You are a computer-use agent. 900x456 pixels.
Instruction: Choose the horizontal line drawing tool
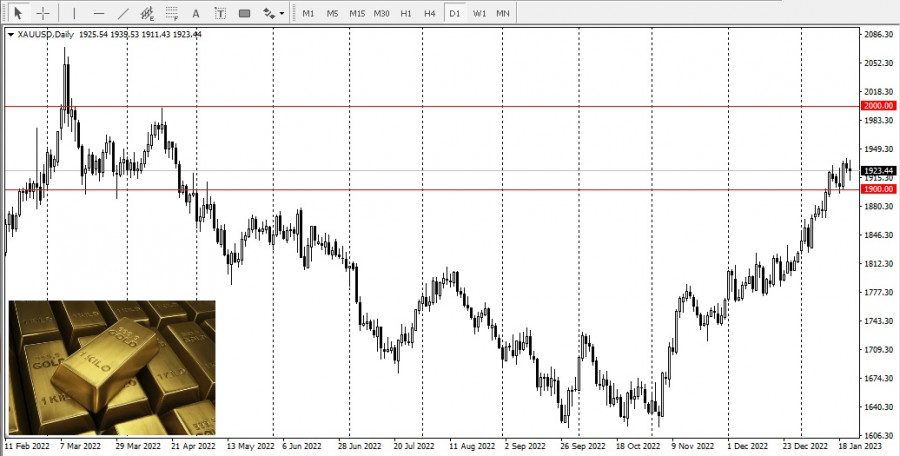pos(99,13)
